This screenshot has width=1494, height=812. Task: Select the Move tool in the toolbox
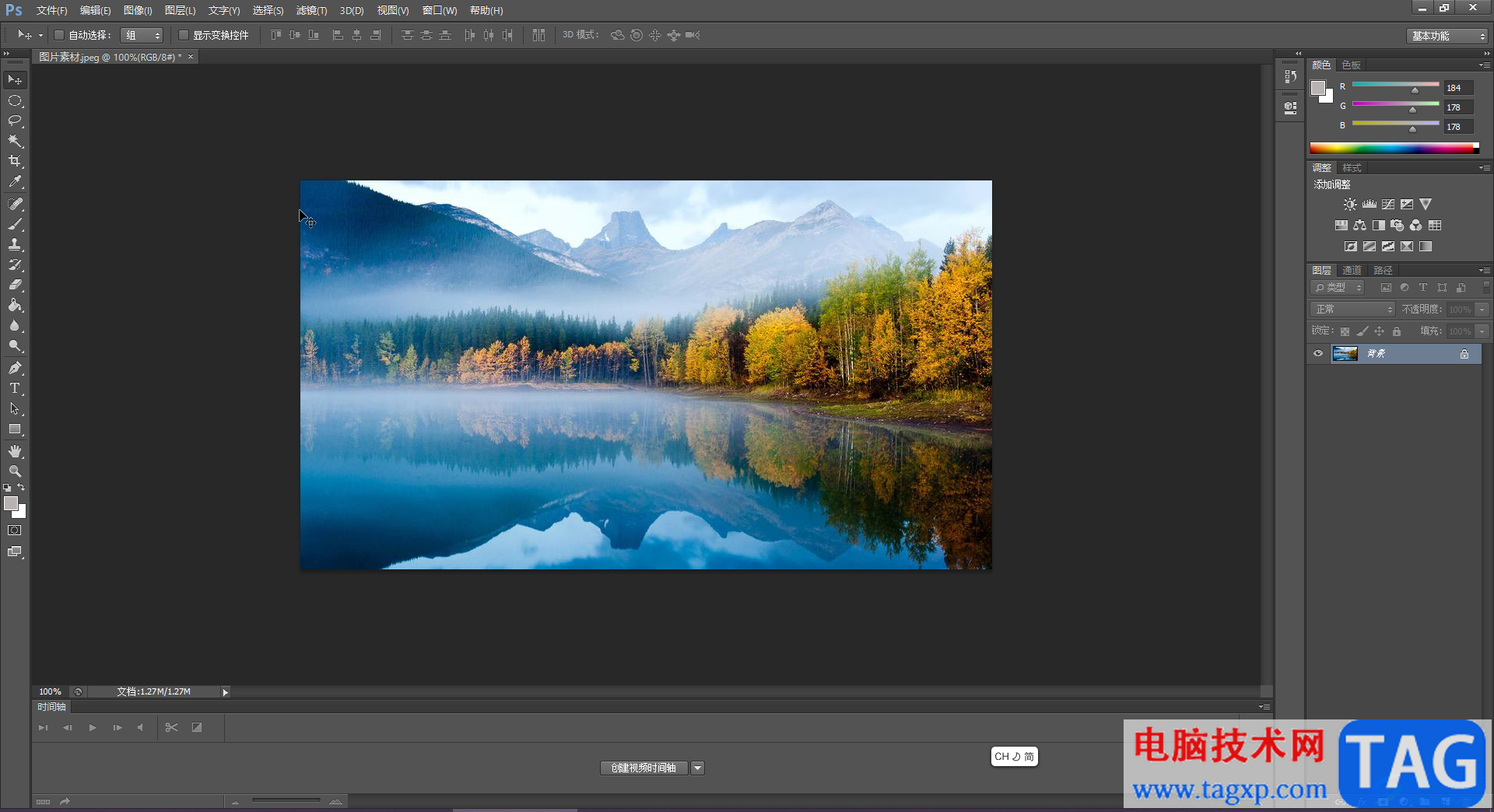[x=15, y=80]
